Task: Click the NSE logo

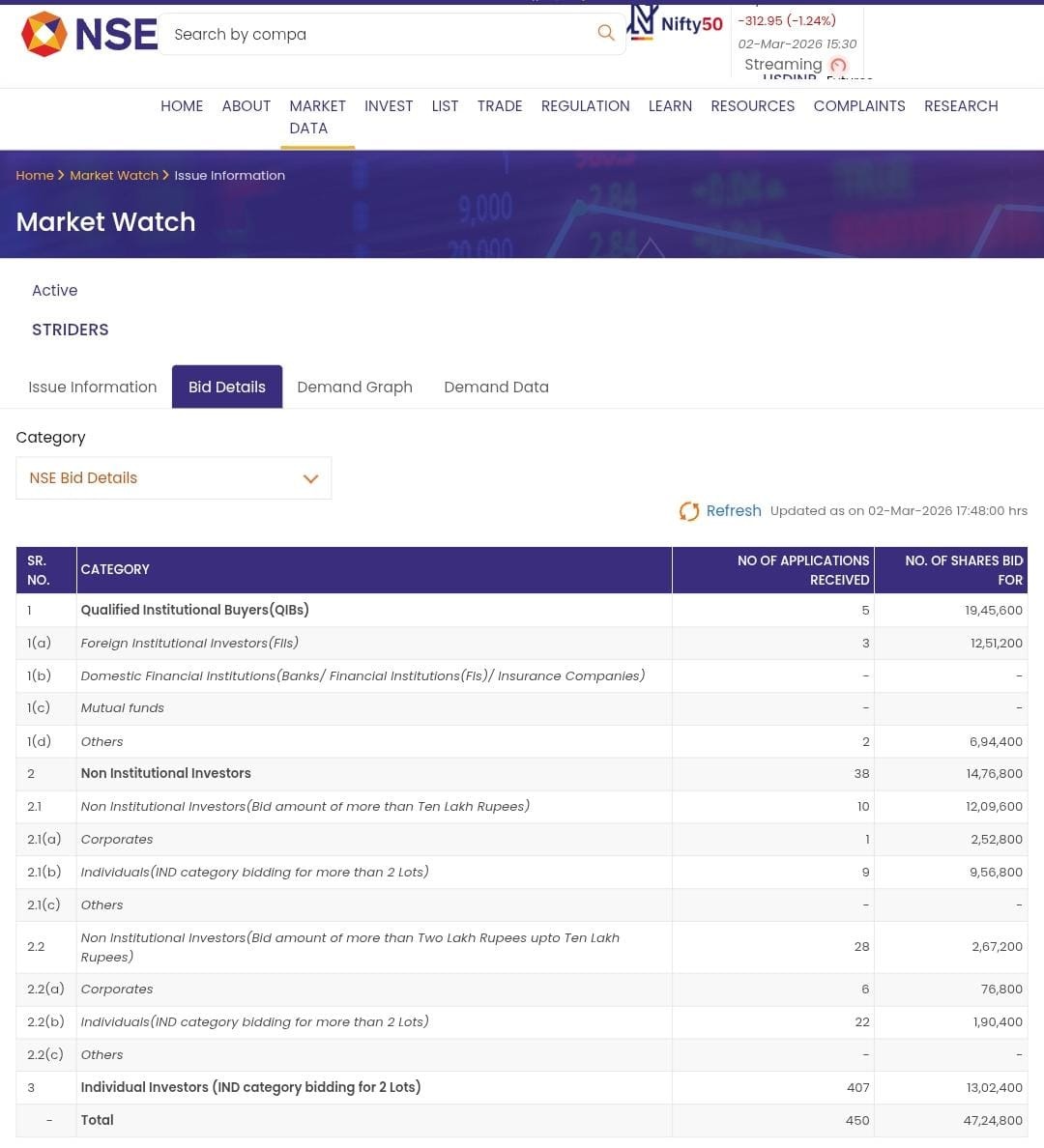Action: coord(89,35)
